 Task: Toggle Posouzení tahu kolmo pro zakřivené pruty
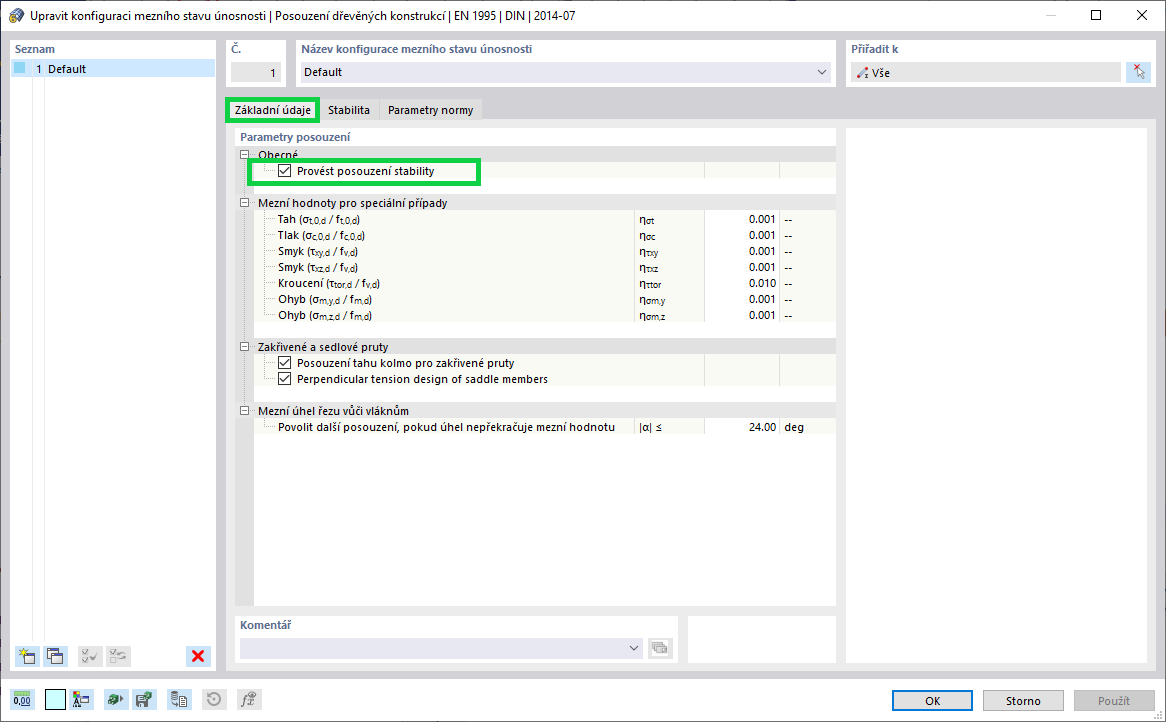pos(284,363)
